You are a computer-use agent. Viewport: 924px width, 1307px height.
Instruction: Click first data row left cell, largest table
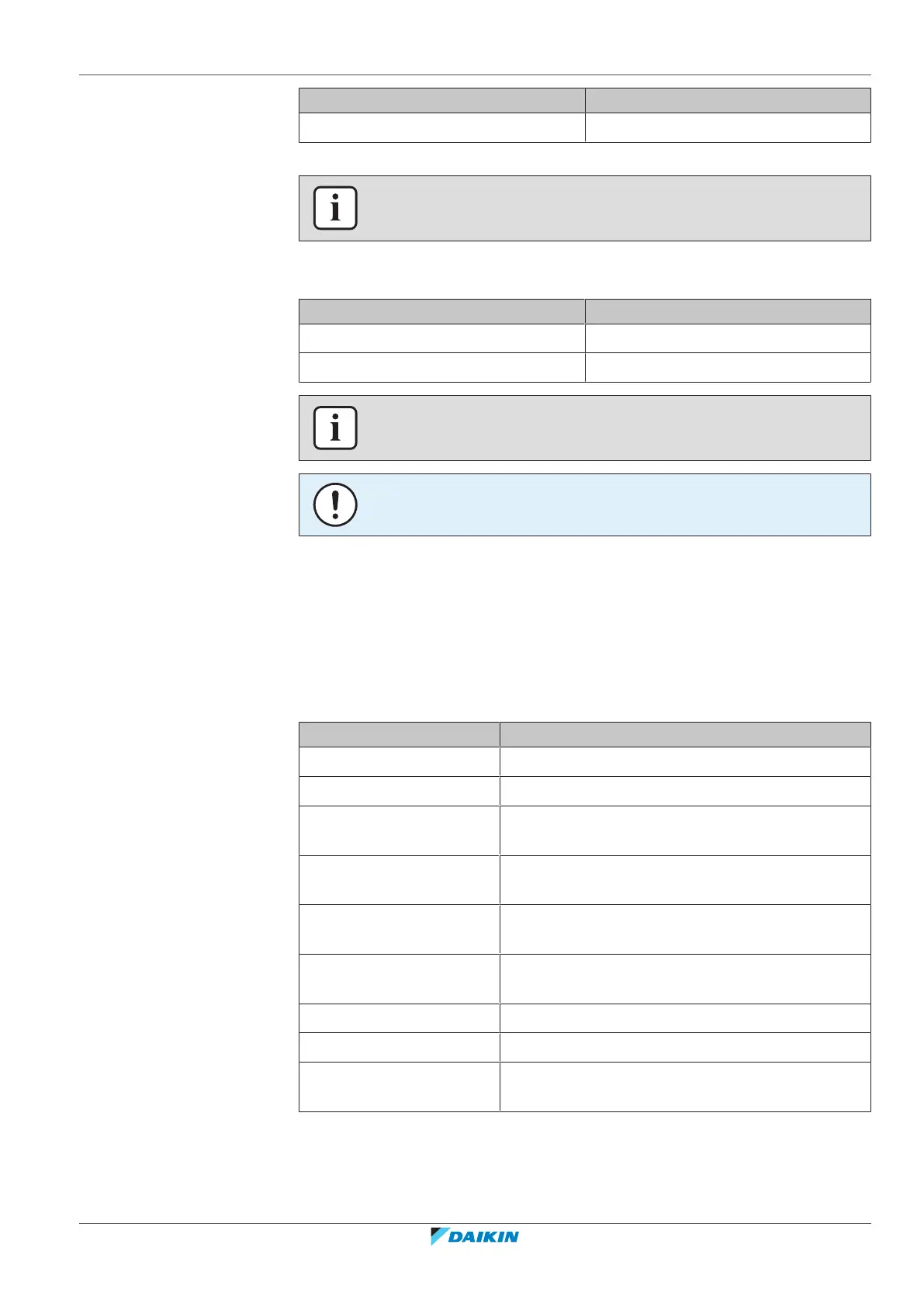click(x=399, y=761)
